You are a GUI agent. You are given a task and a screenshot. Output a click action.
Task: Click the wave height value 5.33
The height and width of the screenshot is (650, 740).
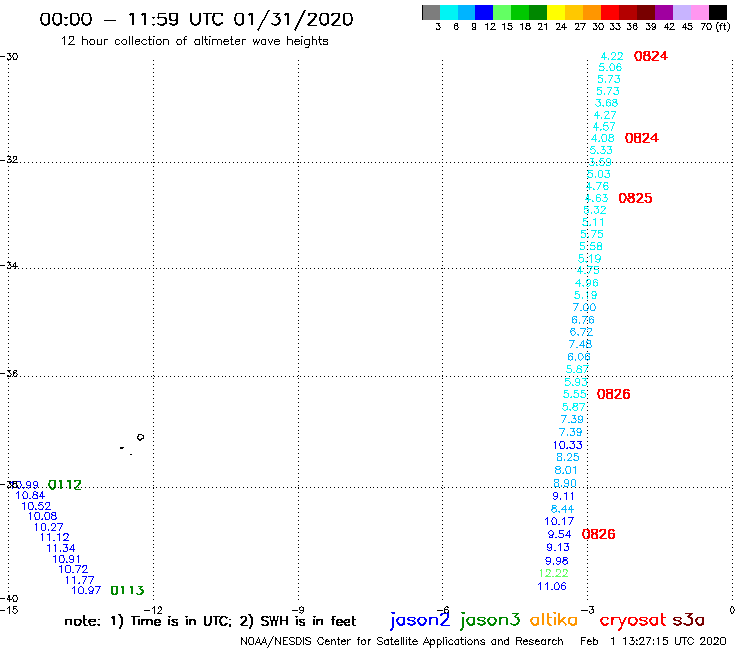tap(601, 150)
